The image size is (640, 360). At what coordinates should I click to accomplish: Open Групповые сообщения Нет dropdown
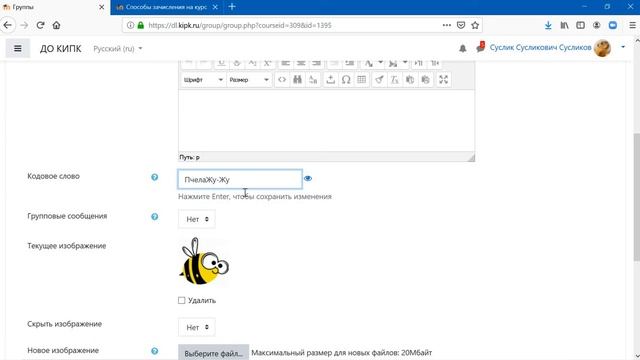pos(197,219)
